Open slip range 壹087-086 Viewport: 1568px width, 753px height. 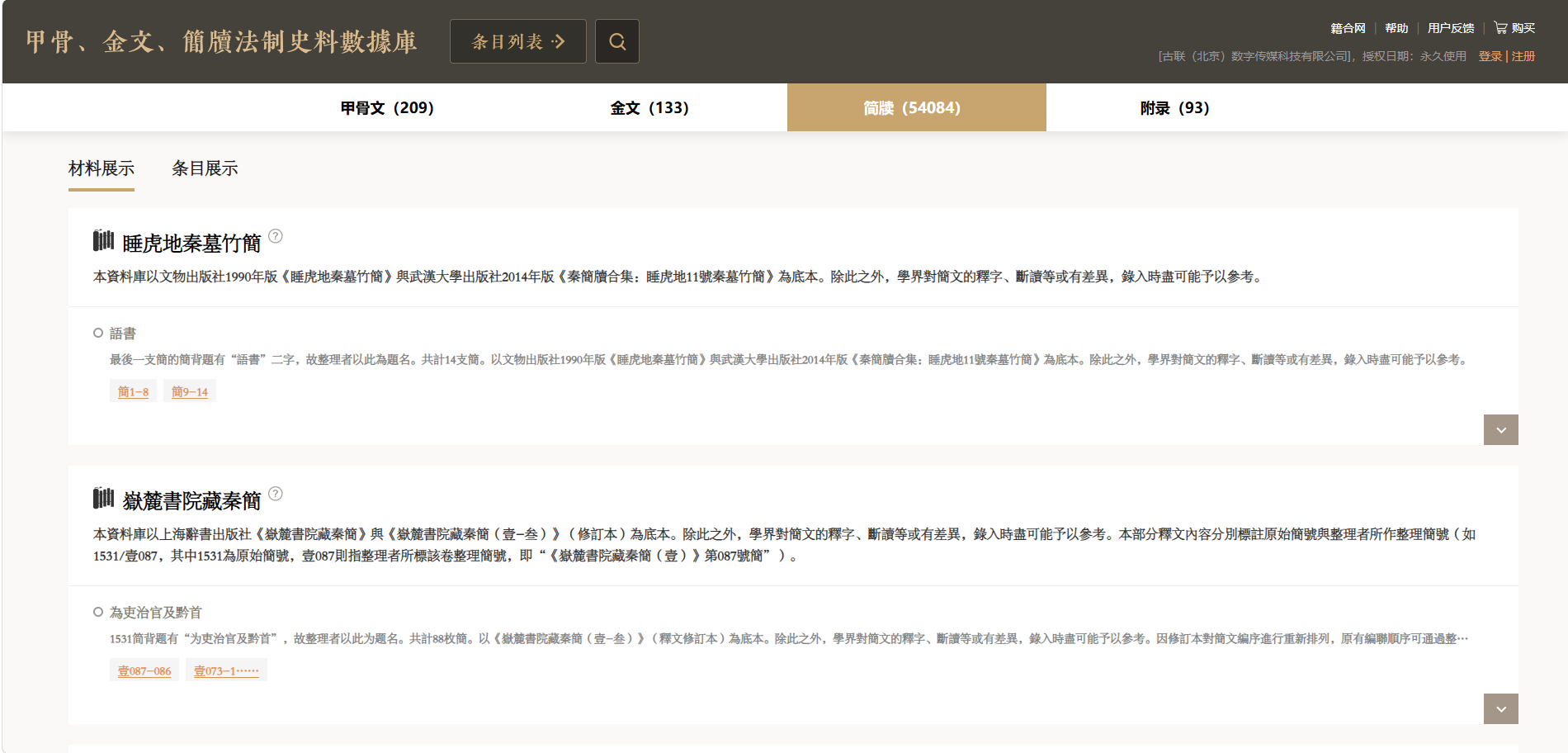144,670
